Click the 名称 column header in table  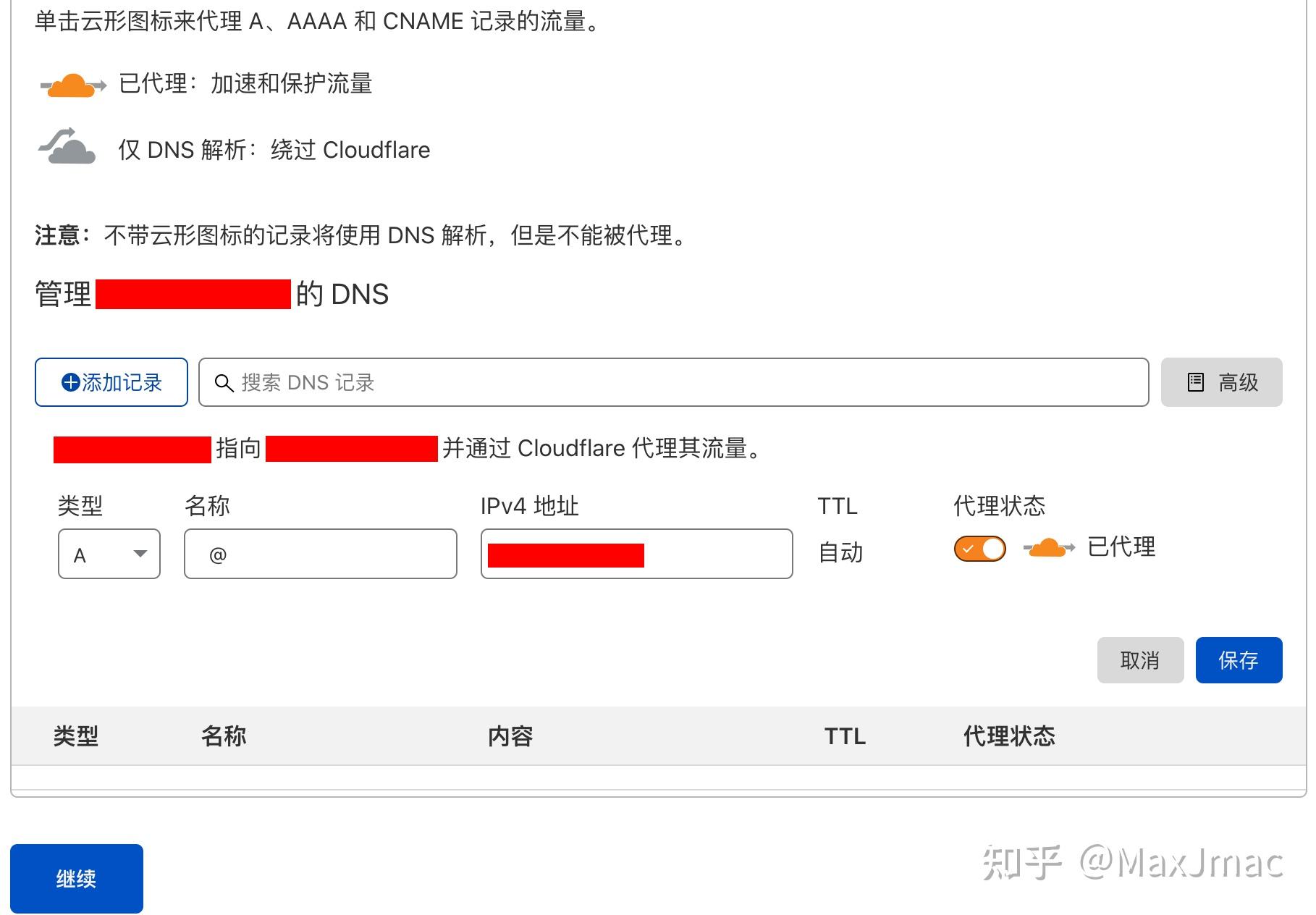point(224,736)
